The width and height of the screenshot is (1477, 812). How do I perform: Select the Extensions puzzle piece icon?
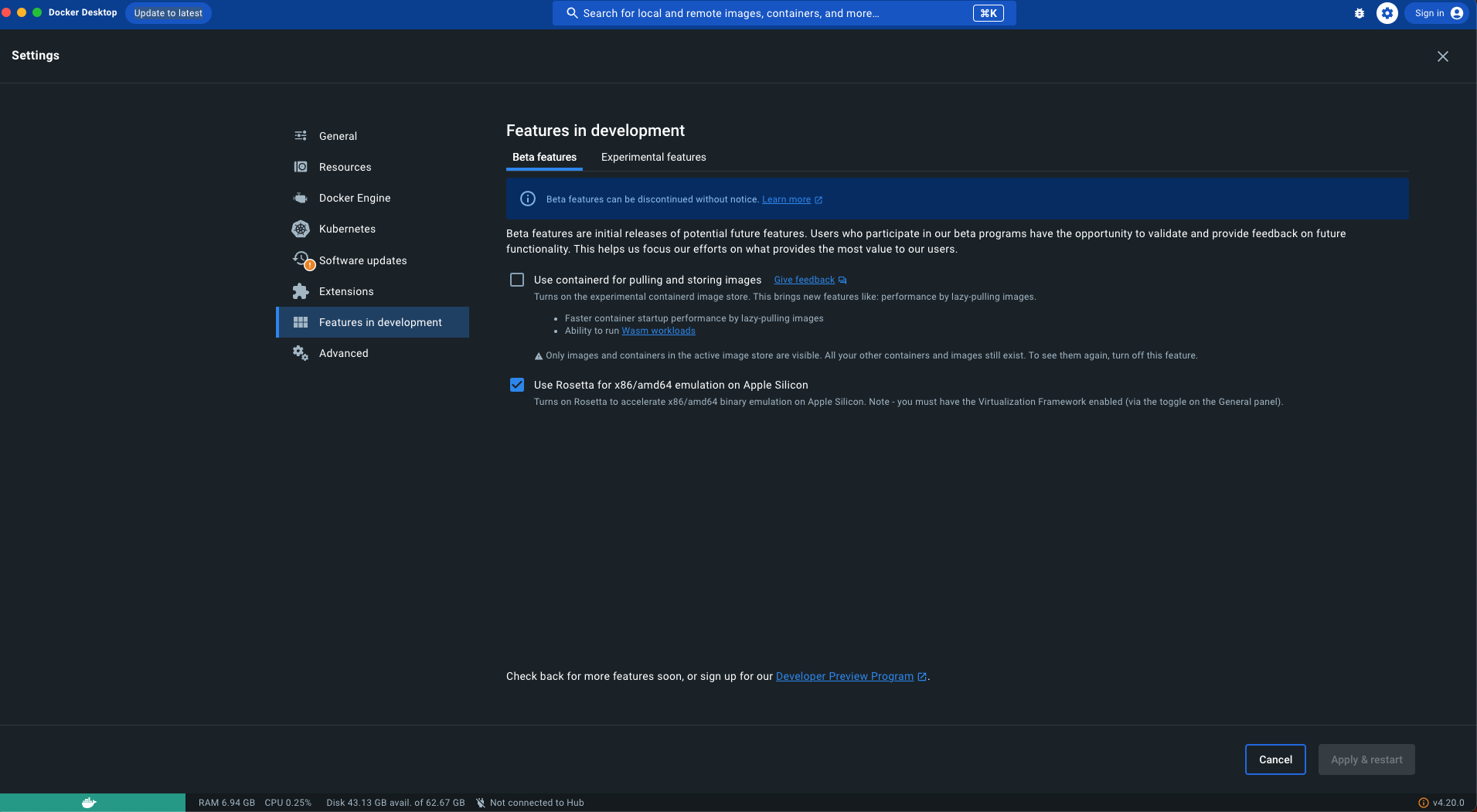point(301,291)
